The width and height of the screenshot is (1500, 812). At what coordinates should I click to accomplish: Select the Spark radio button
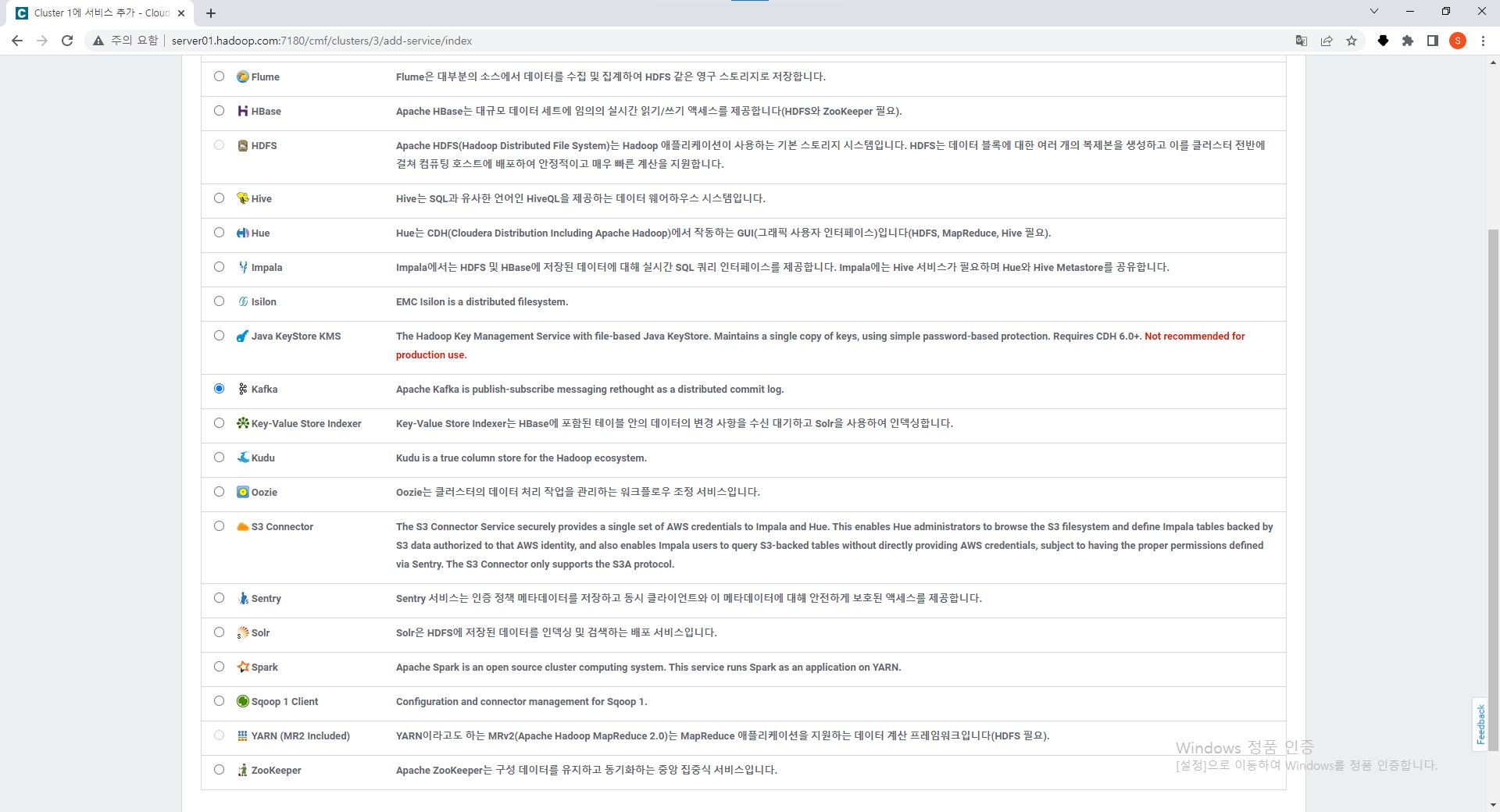tap(219, 667)
